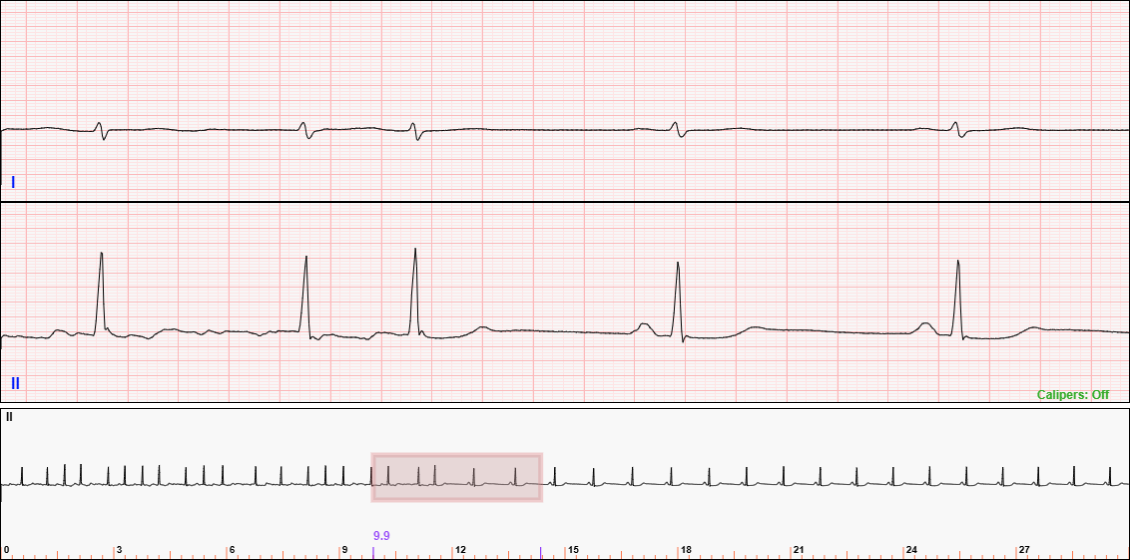This screenshot has height=560, width=1130.
Task: Click the thick divider below Lead II
Action: (565, 405)
